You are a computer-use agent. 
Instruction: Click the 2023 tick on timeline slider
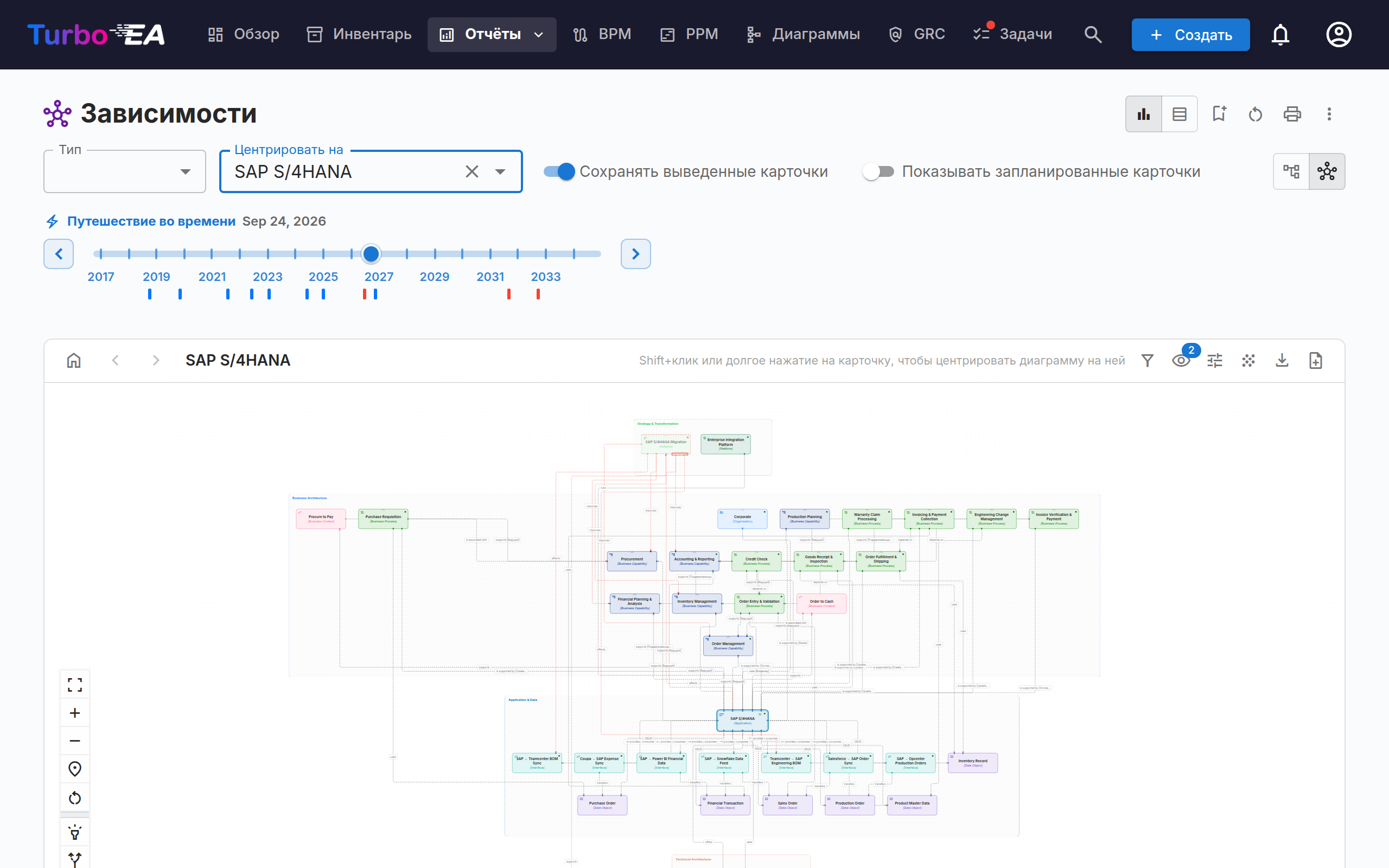pos(267,254)
